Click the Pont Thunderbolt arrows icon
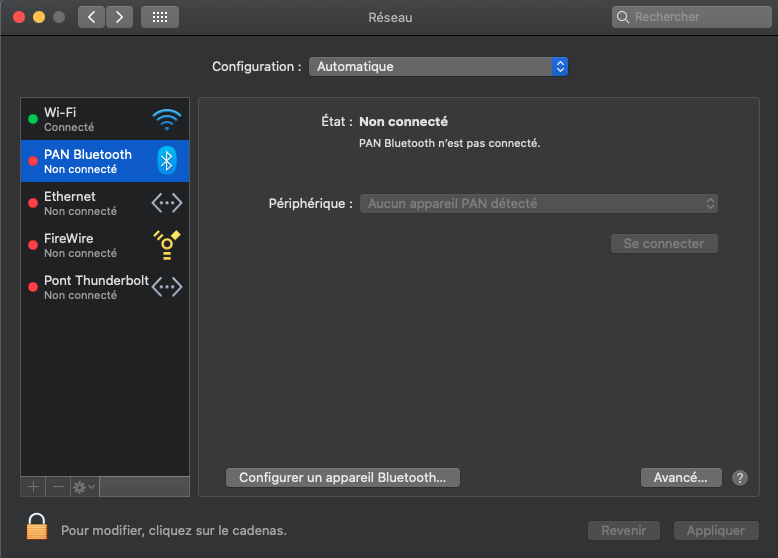 tap(167, 287)
